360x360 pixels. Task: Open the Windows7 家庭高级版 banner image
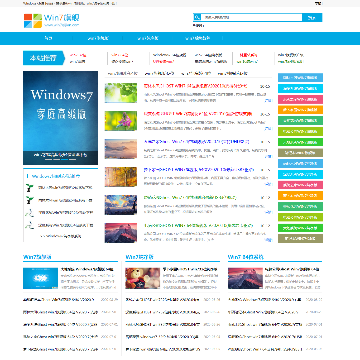click(60, 118)
